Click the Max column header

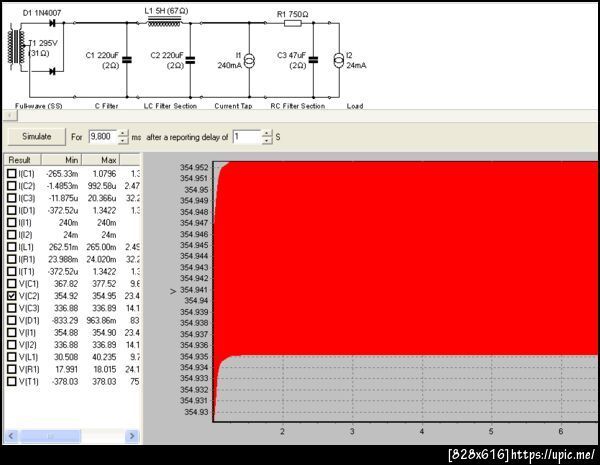(101, 160)
